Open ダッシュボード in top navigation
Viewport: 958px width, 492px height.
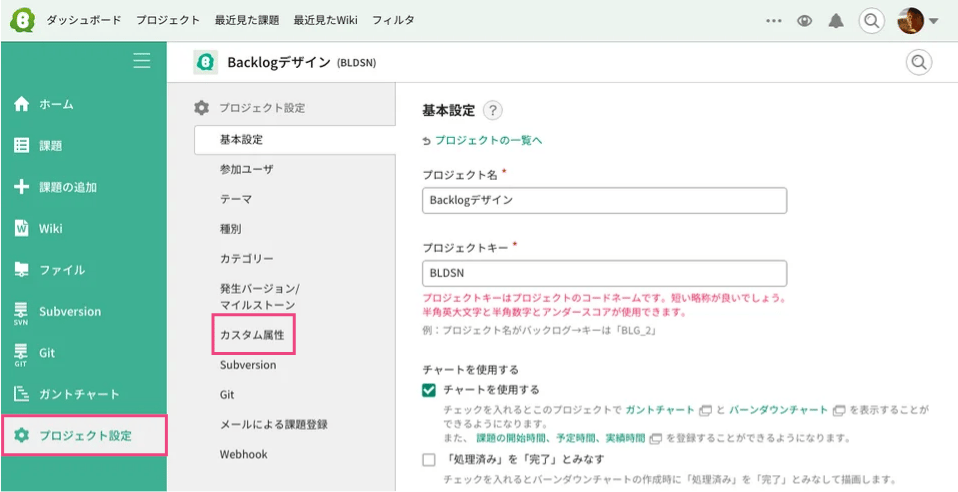[x=84, y=20]
